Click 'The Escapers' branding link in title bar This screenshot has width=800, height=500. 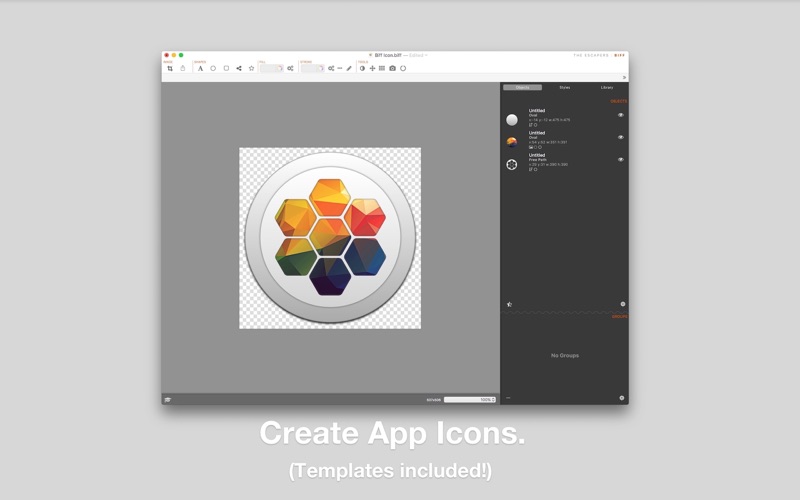591,55
